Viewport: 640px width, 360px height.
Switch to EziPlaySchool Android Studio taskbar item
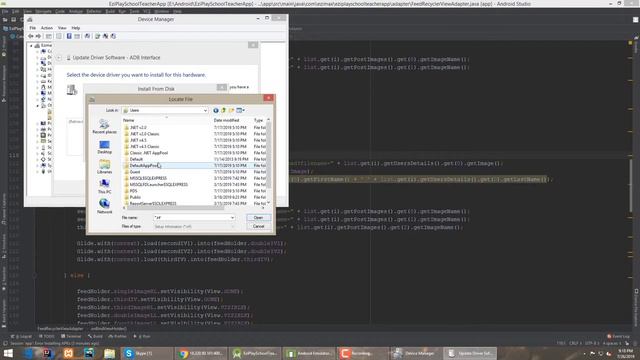pyautogui.click(x=256, y=353)
